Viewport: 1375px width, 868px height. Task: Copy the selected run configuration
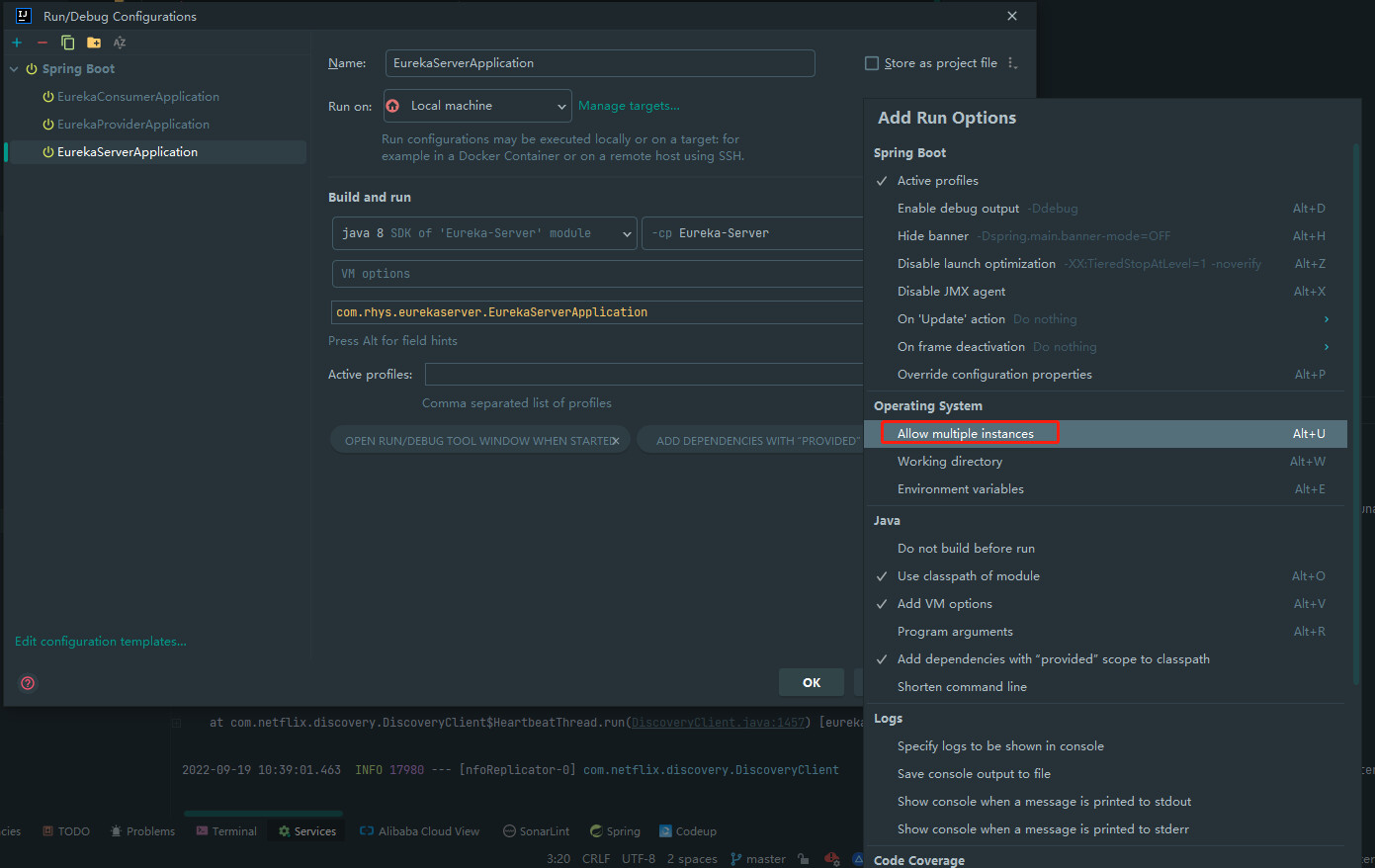coord(68,43)
